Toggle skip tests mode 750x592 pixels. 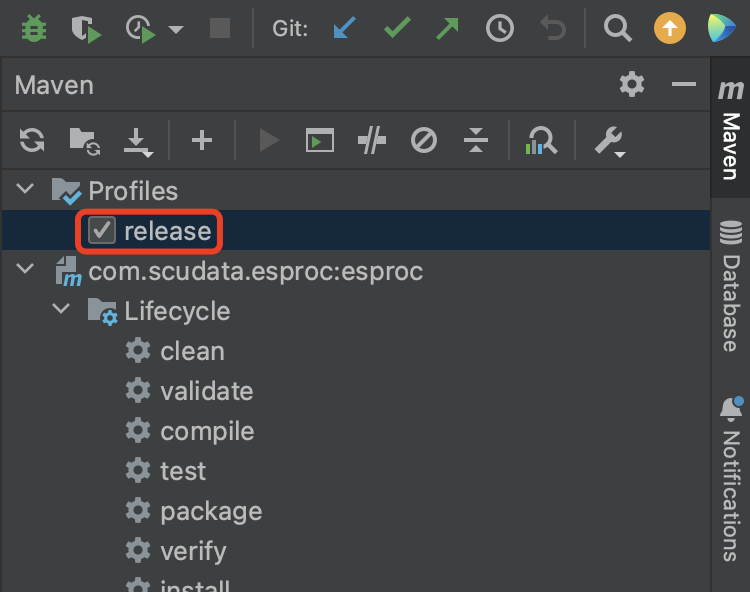click(x=424, y=141)
